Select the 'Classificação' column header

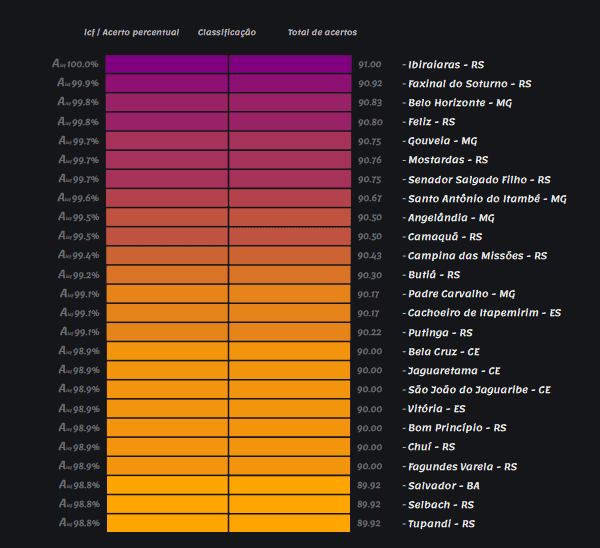227,33
